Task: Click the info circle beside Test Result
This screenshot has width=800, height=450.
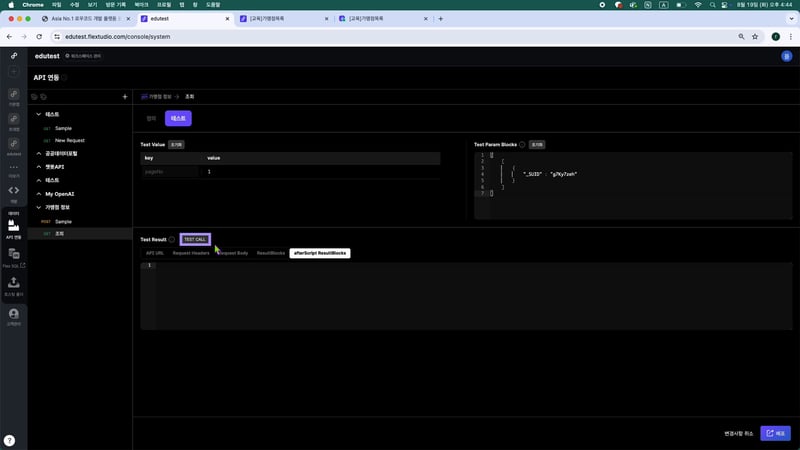Action: pyautogui.click(x=172, y=240)
